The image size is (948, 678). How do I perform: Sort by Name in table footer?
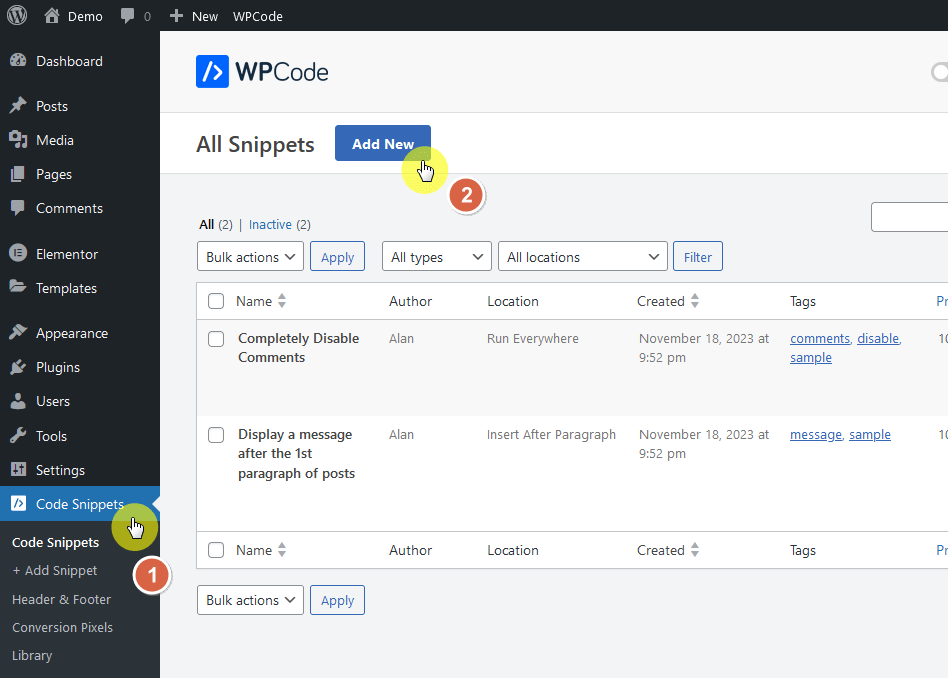pyautogui.click(x=261, y=550)
